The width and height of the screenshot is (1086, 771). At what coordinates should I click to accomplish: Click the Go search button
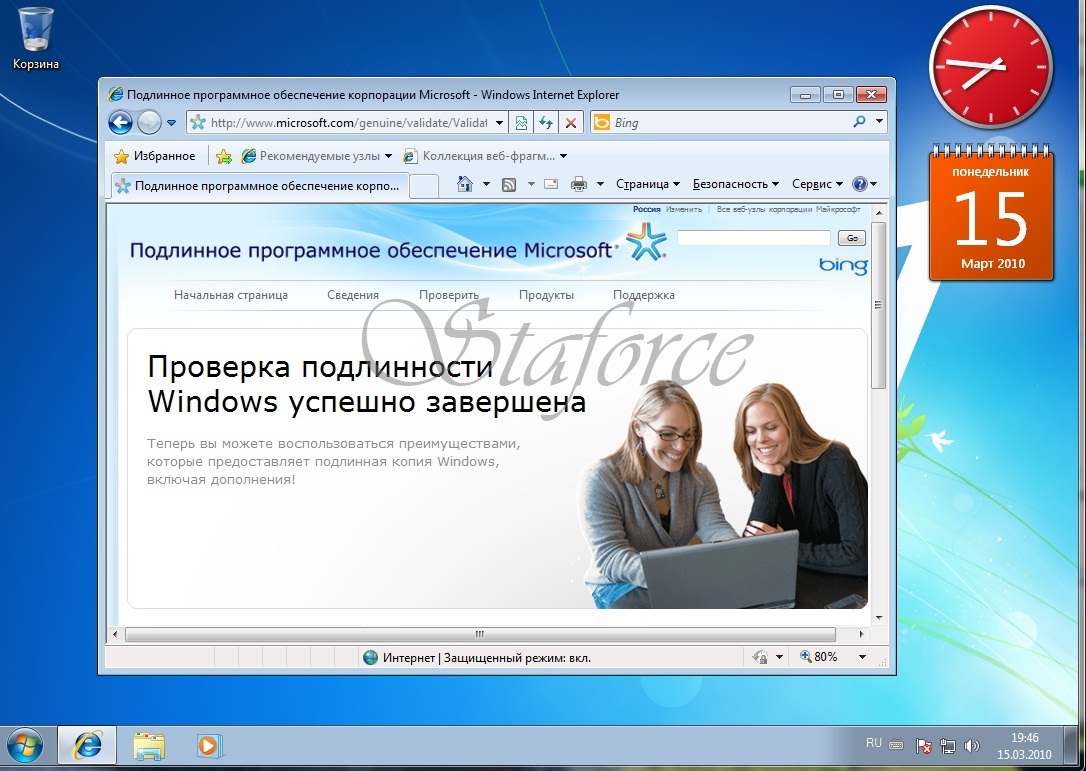(x=850, y=238)
